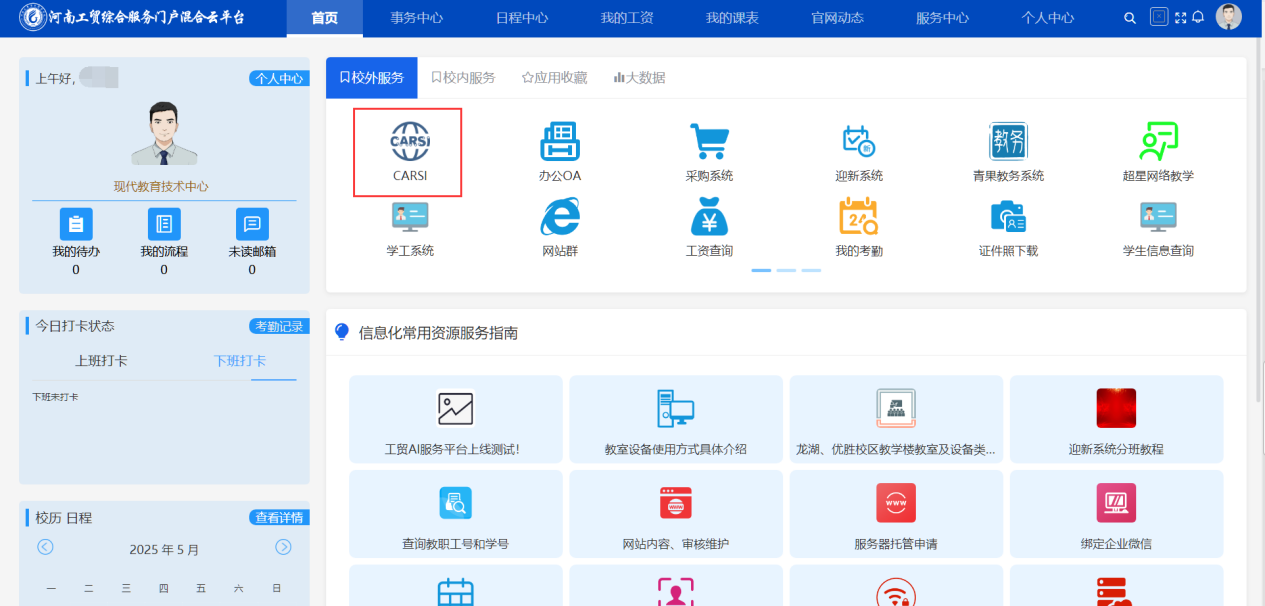Image resolution: width=1265 pixels, height=606 pixels.
Task: Click the search magnifier in header
Action: click(1130, 18)
